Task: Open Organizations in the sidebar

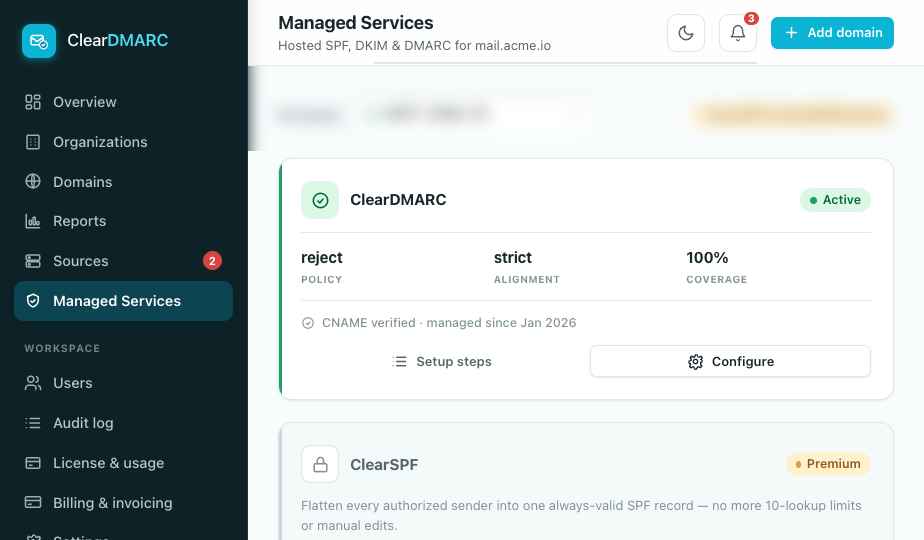Action: pos(123,142)
